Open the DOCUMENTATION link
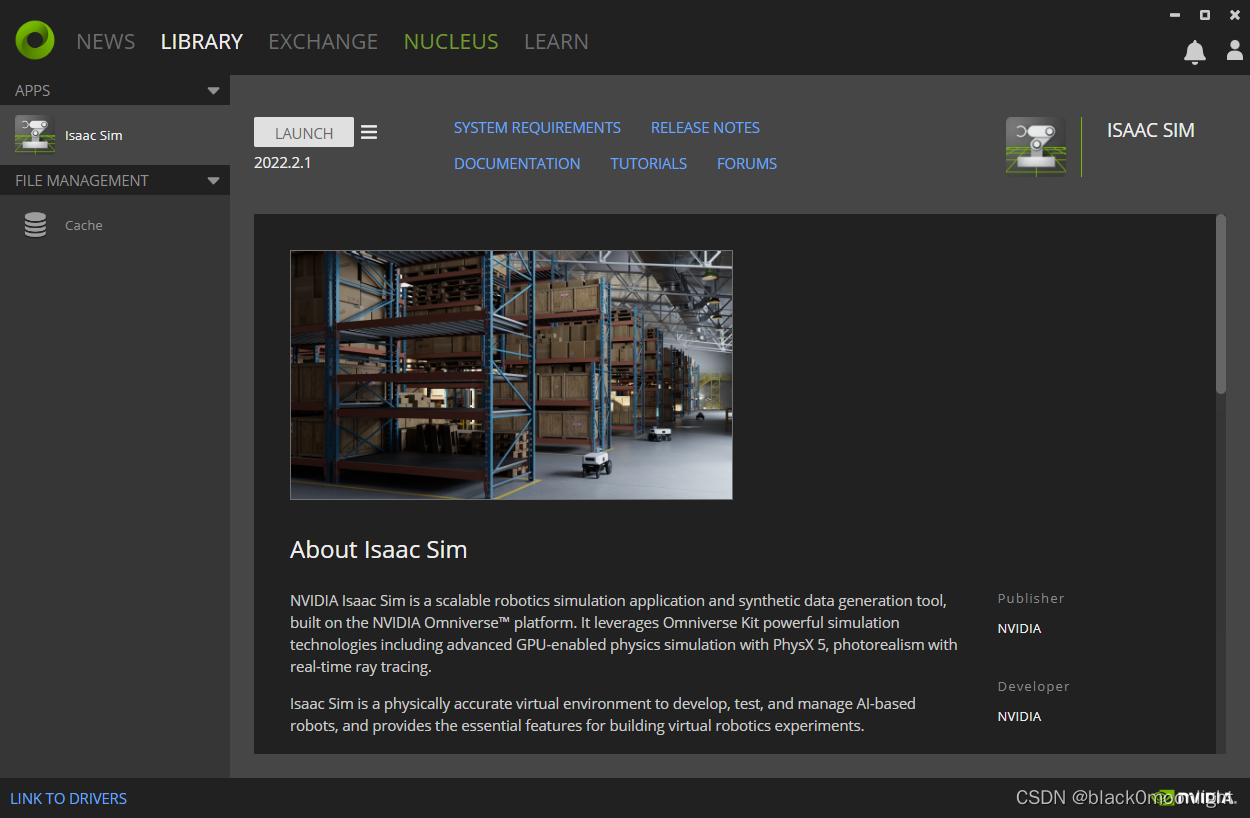The image size is (1250, 818). coord(517,164)
